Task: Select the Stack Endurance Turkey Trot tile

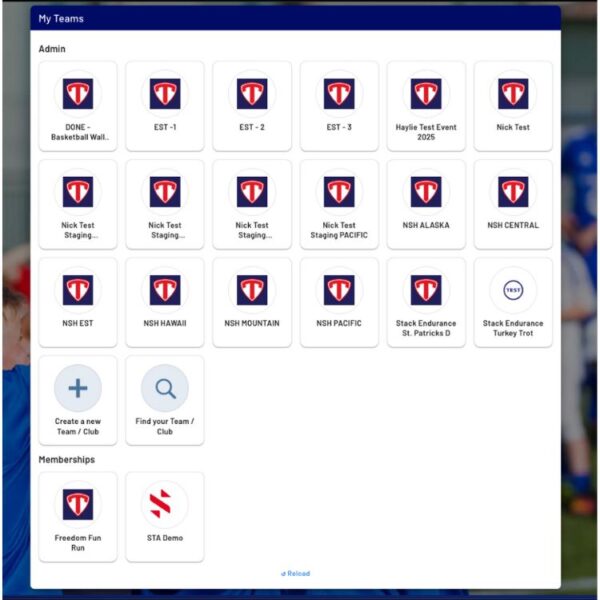Action: coord(513,301)
